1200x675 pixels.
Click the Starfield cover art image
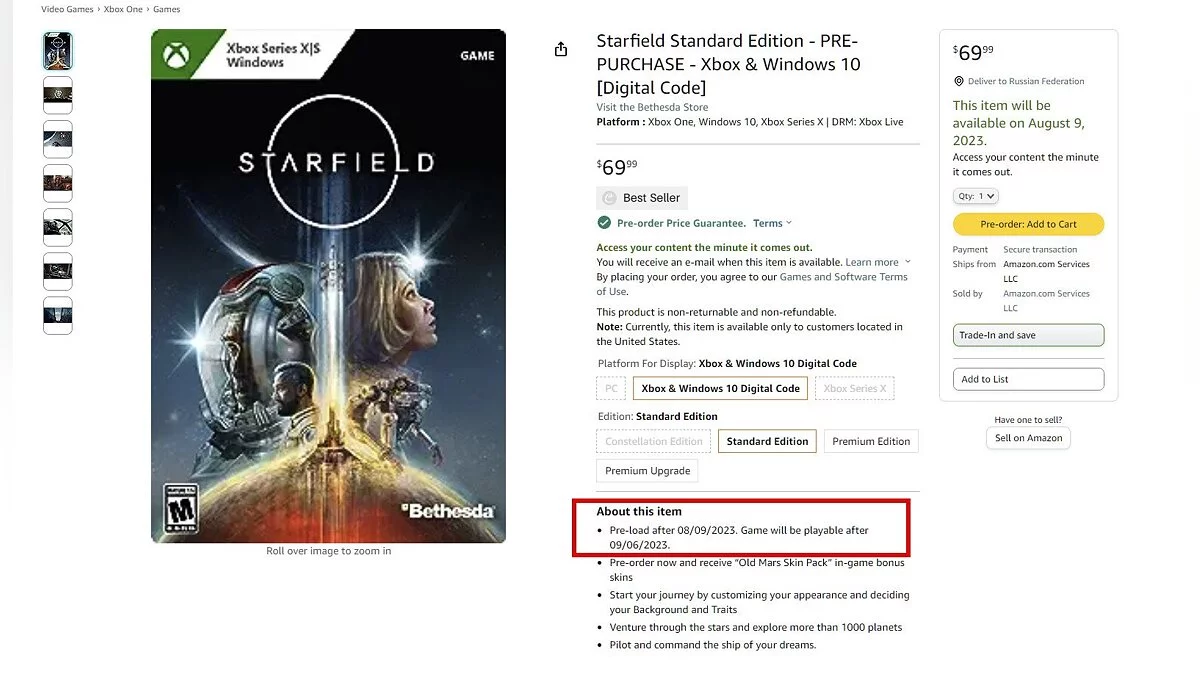click(328, 287)
